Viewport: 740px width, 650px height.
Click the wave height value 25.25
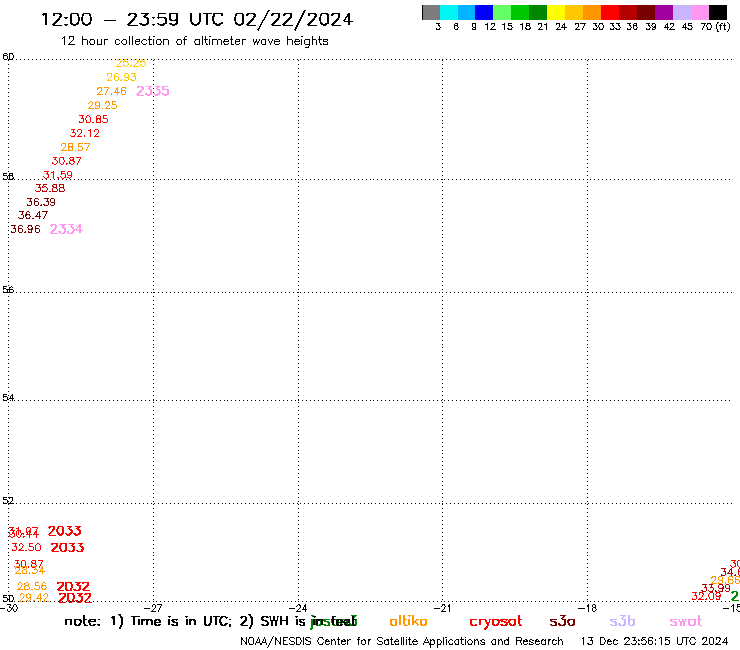coord(131,63)
